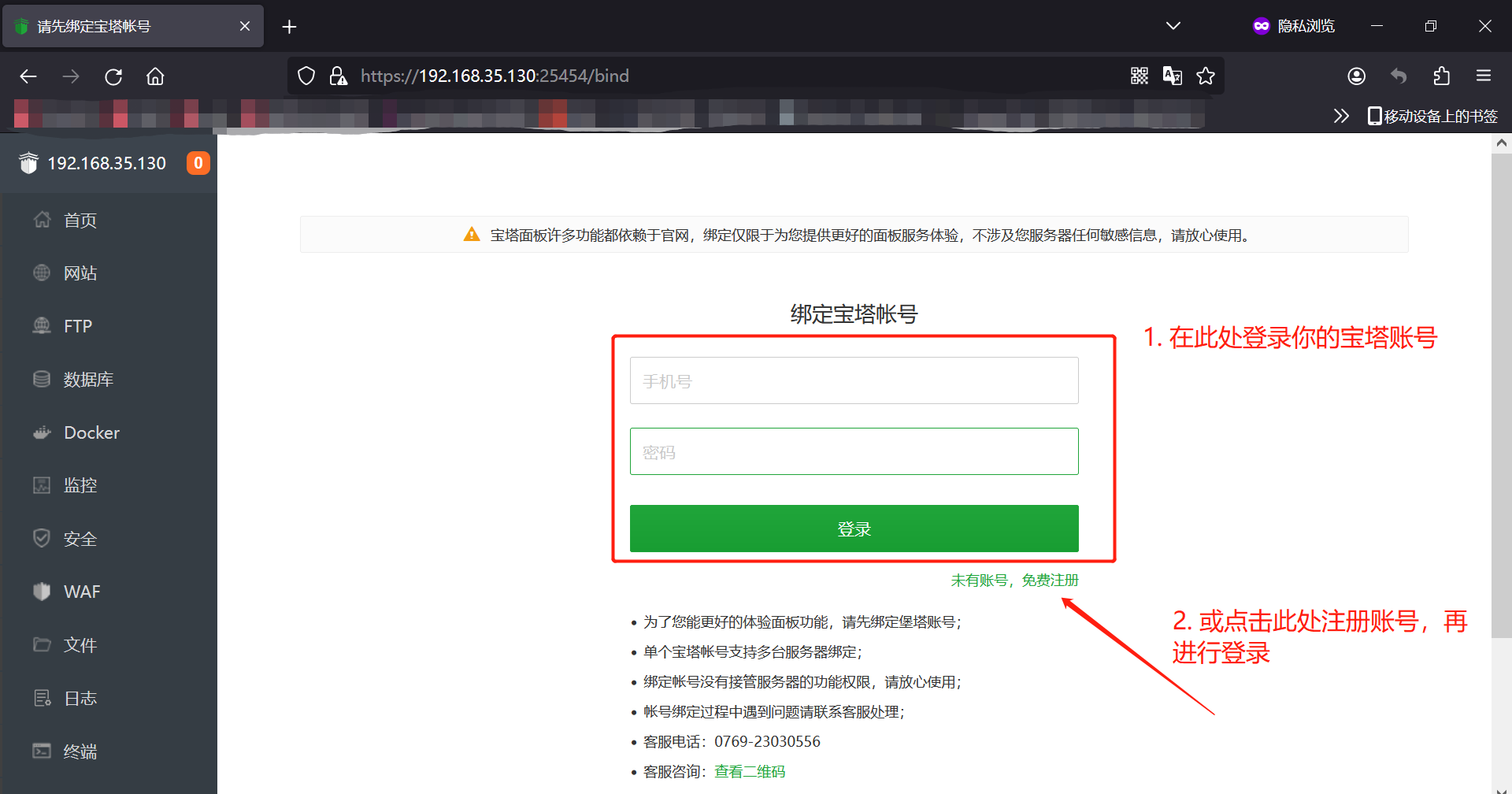Click the browser Forward arrow
This screenshot has width=1512, height=794.
pos(71,76)
